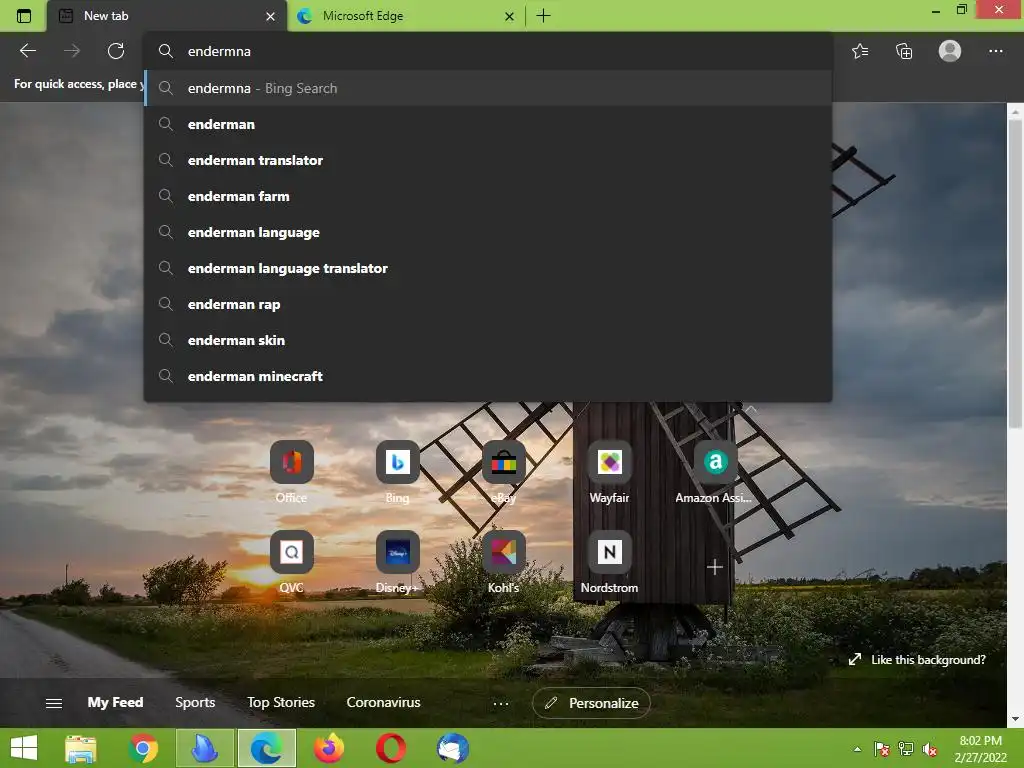The image size is (1024, 768).
Task: Show more feed categories ellipsis
Action: tap(501, 703)
